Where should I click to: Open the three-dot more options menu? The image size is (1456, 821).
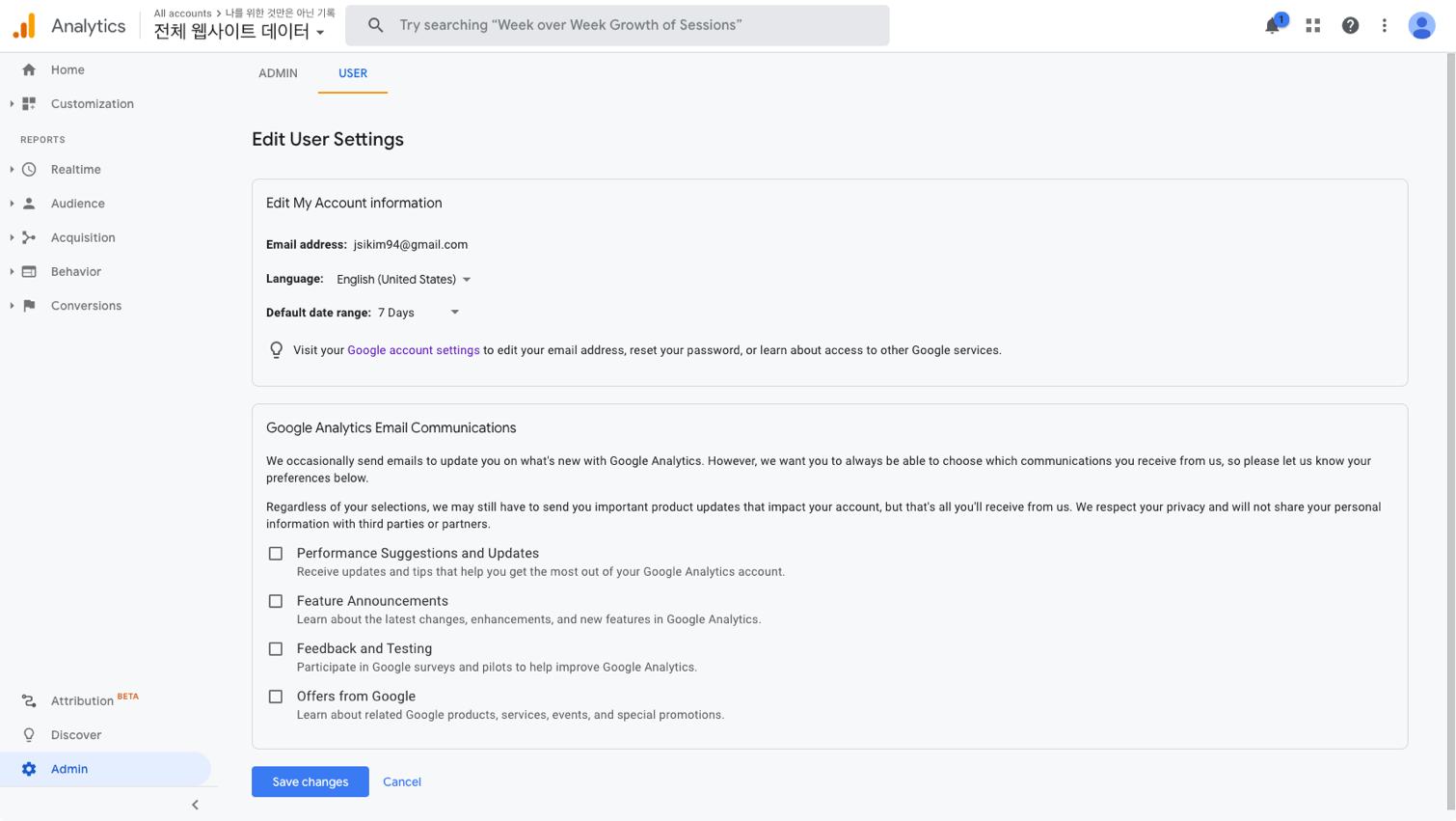(x=1385, y=26)
